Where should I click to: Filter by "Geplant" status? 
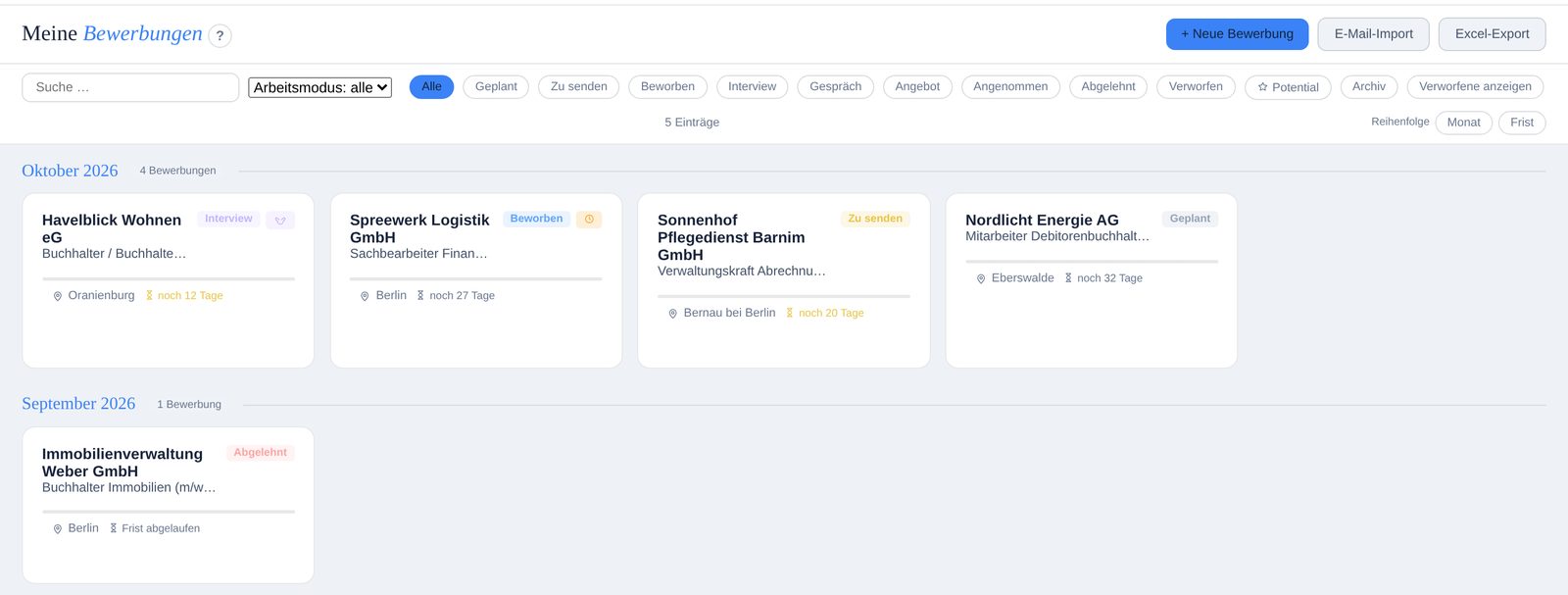click(x=496, y=87)
